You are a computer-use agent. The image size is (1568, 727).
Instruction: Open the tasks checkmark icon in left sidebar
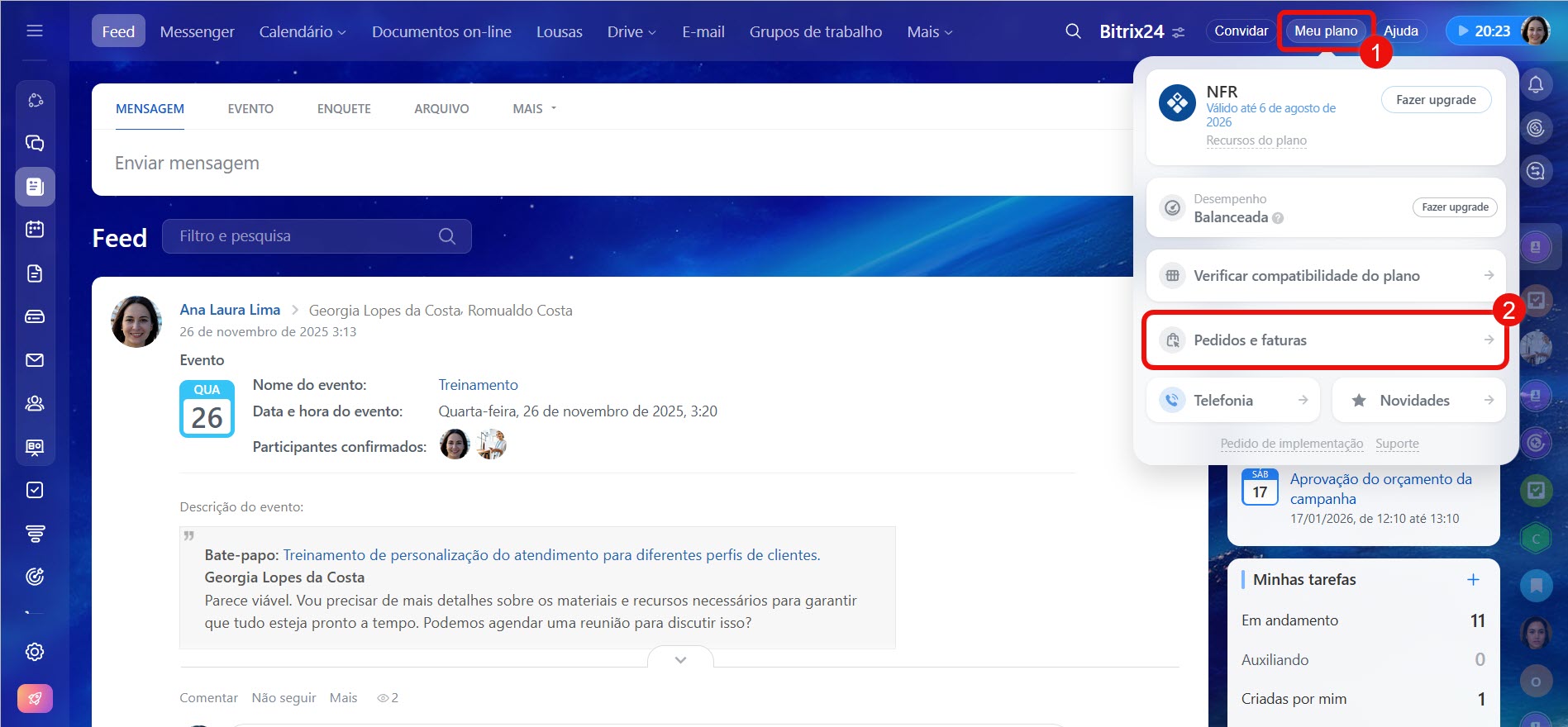click(35, 490)
